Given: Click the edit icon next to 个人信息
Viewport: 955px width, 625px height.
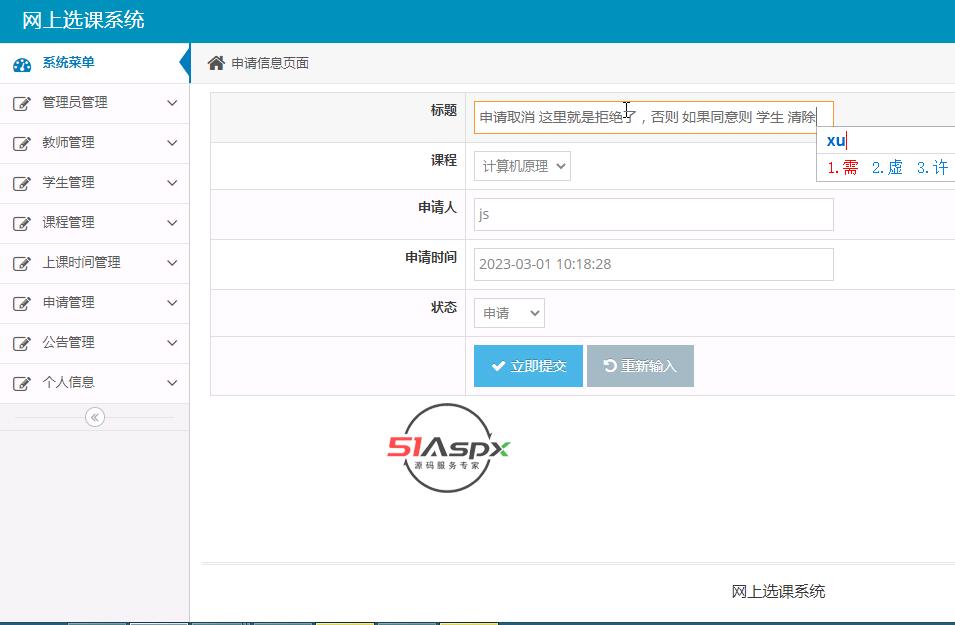Looking at the screenshot, I should (22, 384).
